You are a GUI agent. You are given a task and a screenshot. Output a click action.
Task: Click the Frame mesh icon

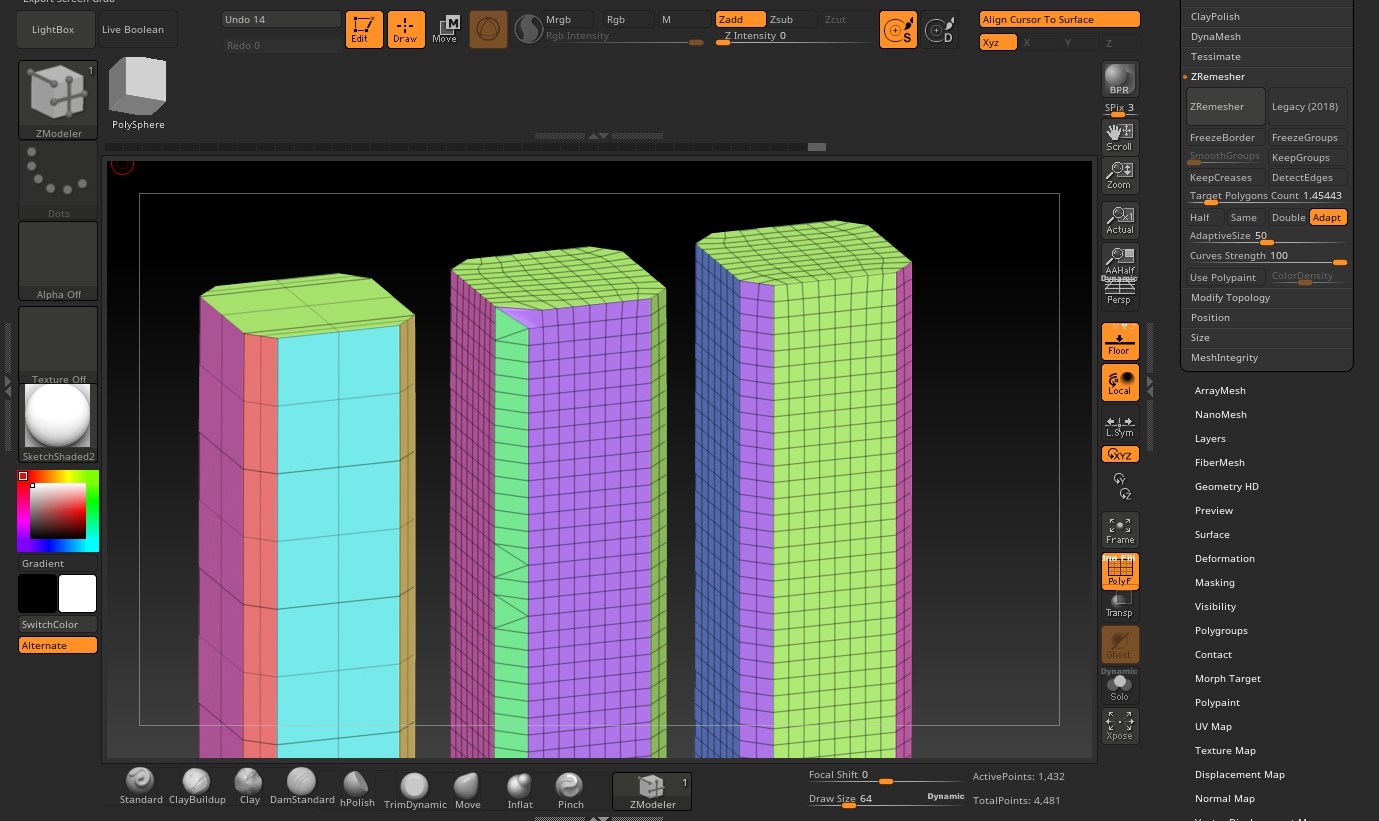1119,530
